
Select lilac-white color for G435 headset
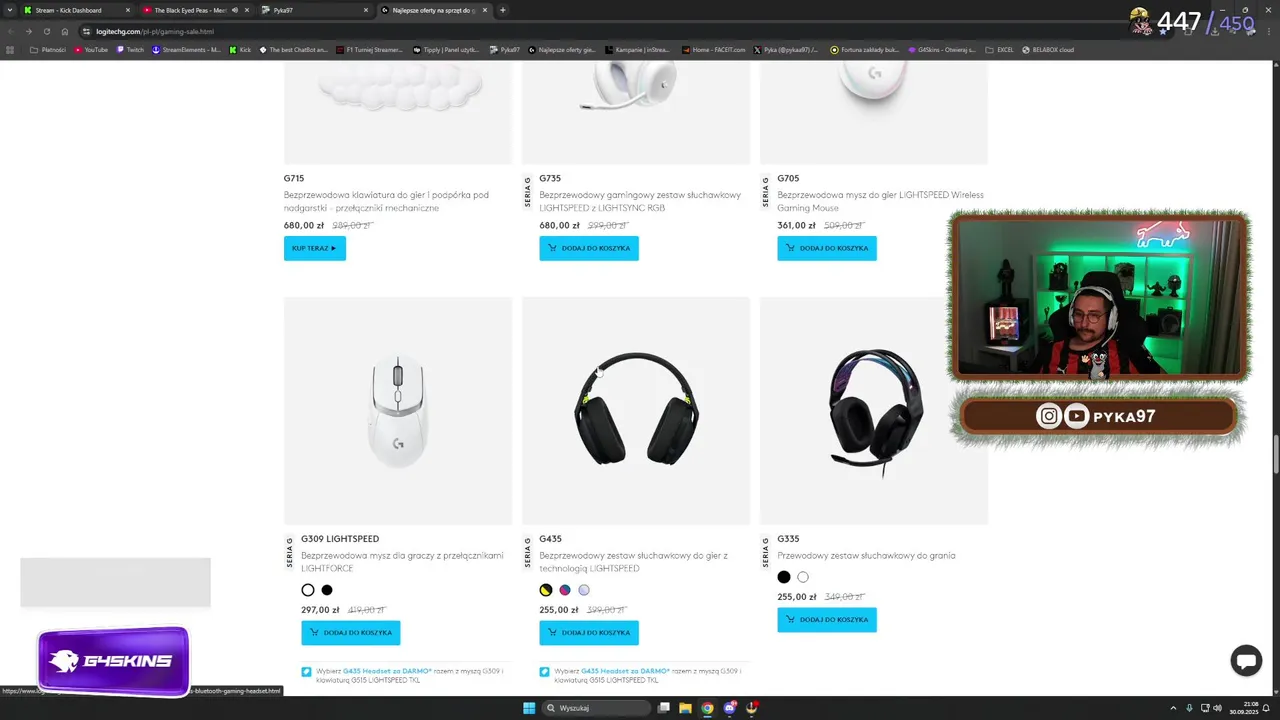[x=584, y=590]
